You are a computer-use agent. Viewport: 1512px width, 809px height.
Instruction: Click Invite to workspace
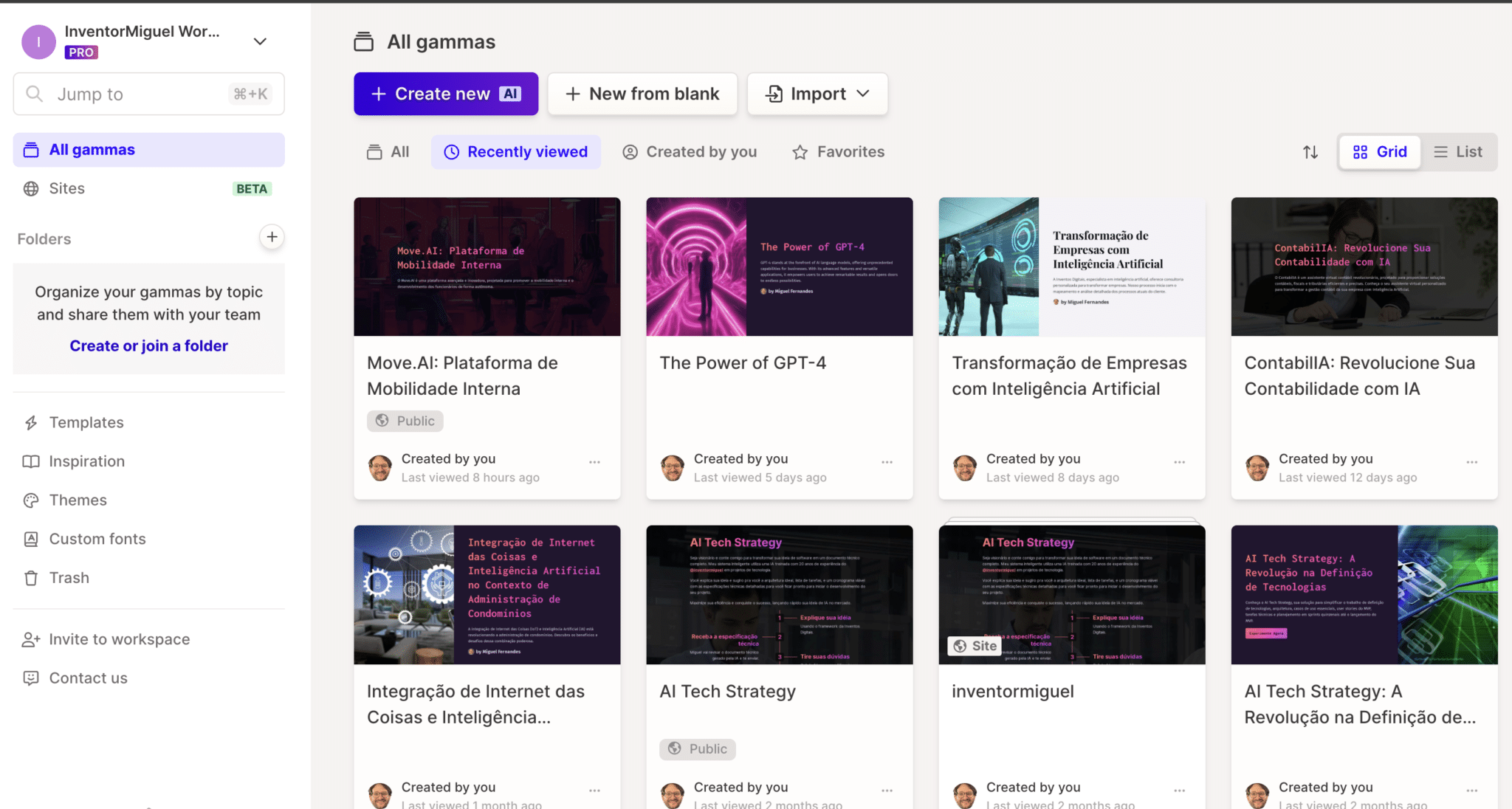[x=119, y=639]
